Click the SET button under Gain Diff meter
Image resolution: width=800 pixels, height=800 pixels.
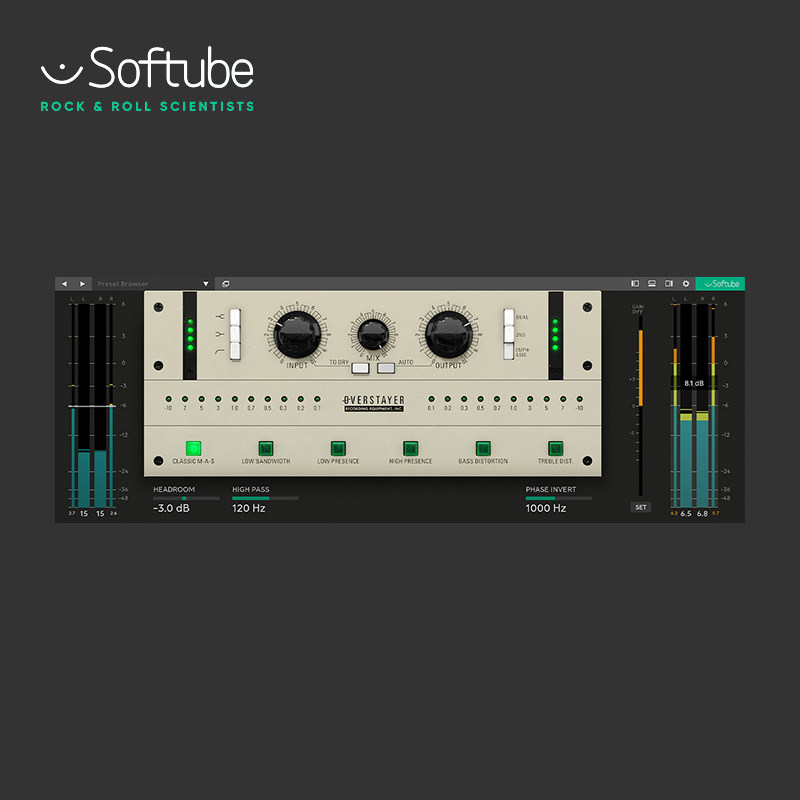point(641,507)
